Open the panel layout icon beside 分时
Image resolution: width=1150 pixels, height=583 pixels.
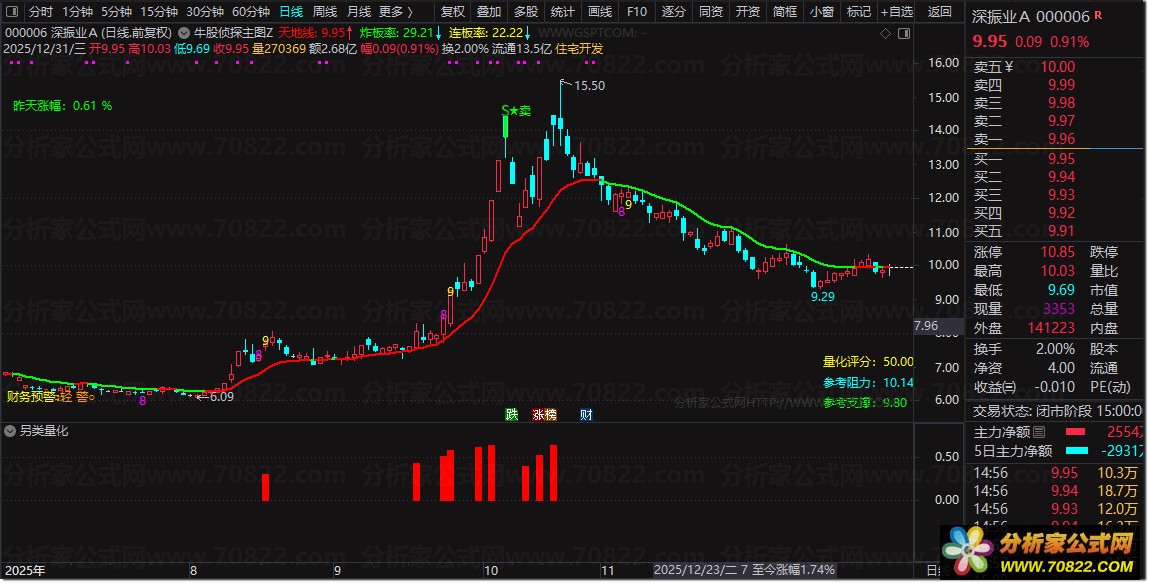[x=14, y=12]
